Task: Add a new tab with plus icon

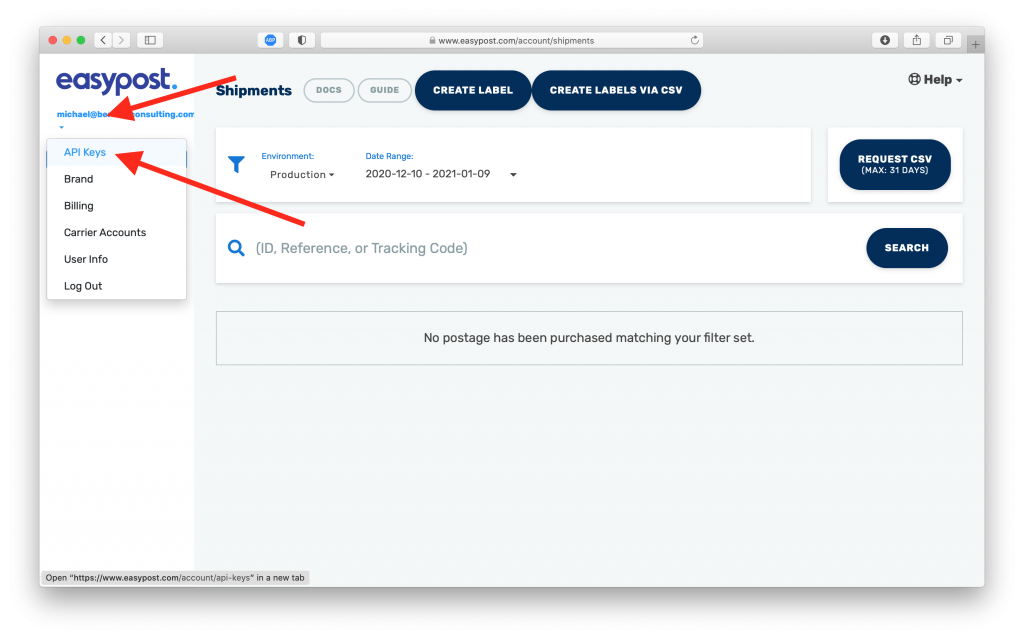Action: (x=975, y=44)
